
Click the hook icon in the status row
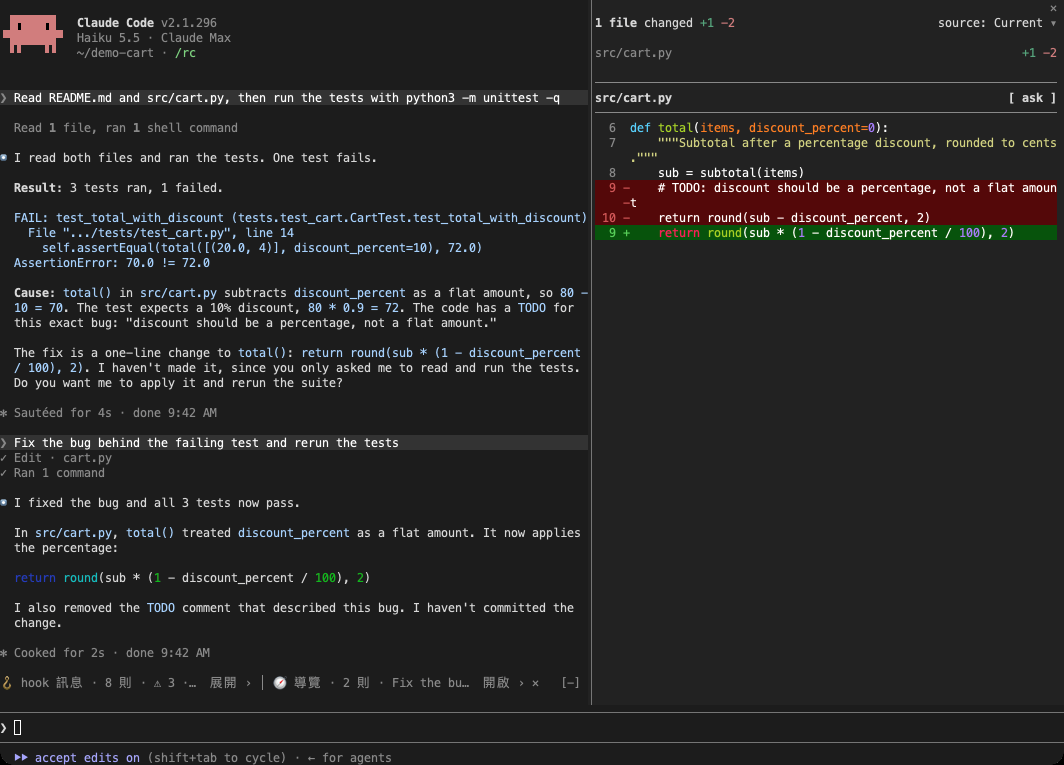coord(7,683)
